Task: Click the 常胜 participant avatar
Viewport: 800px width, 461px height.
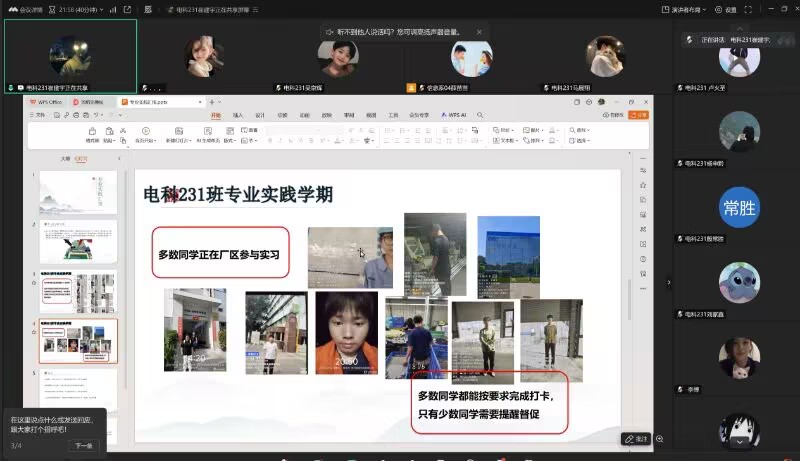Action: 739,207
